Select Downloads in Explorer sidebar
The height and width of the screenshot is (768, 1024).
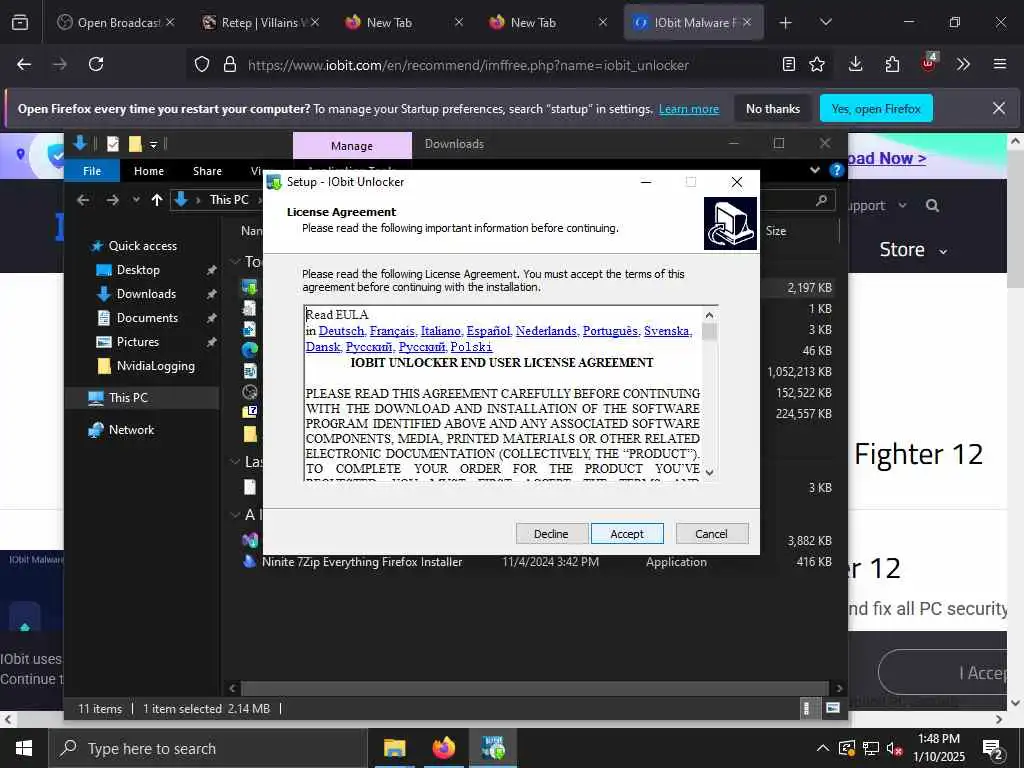click(146, 294)
